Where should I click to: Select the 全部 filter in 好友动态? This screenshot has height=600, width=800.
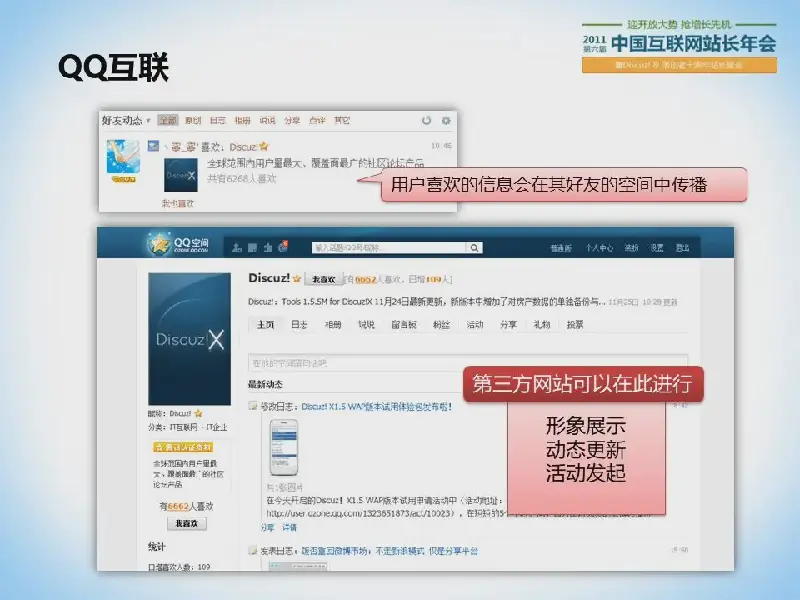tap(168, 120)
